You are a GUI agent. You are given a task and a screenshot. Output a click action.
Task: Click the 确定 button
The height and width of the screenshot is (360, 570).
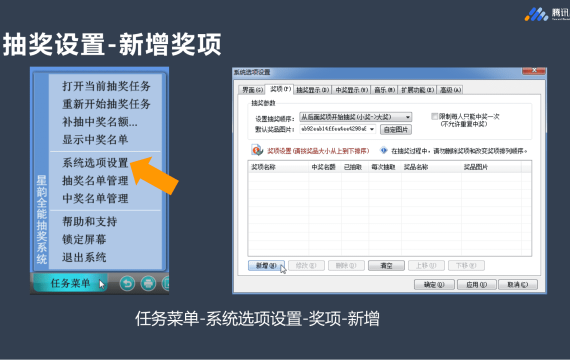[x=434, y=284]
